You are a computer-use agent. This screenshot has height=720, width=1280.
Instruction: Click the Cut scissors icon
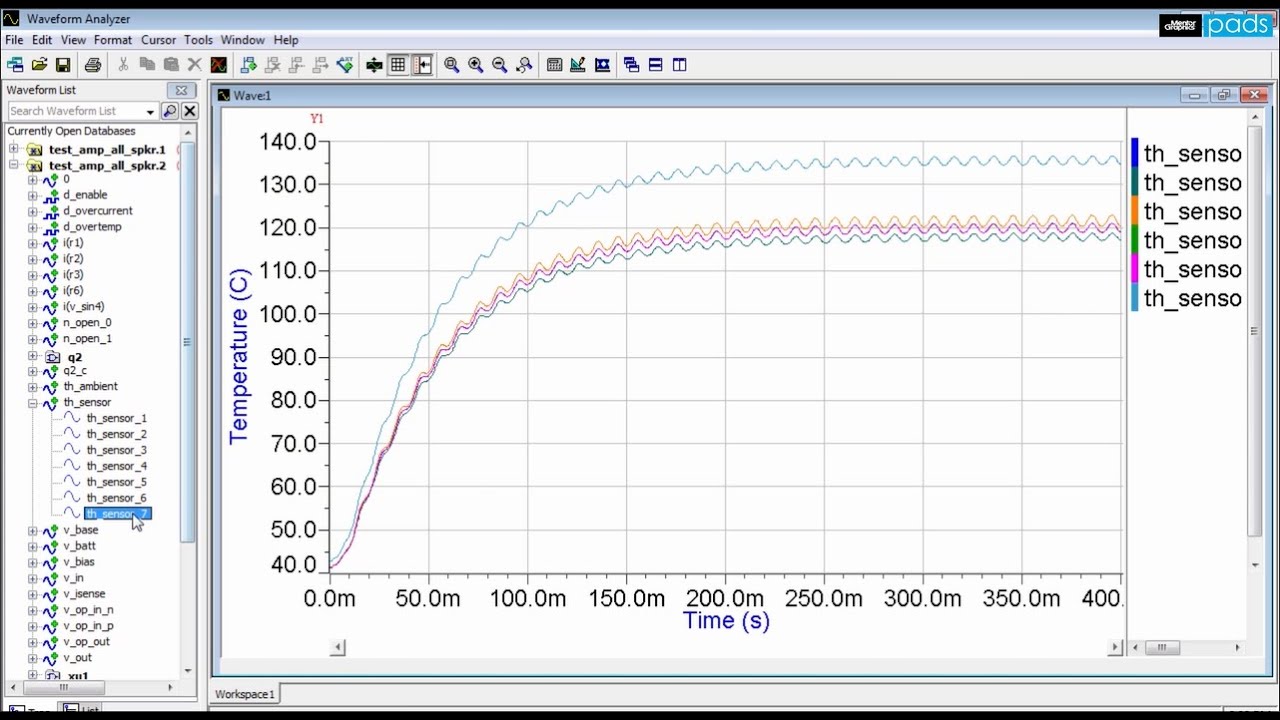(123, 65)
